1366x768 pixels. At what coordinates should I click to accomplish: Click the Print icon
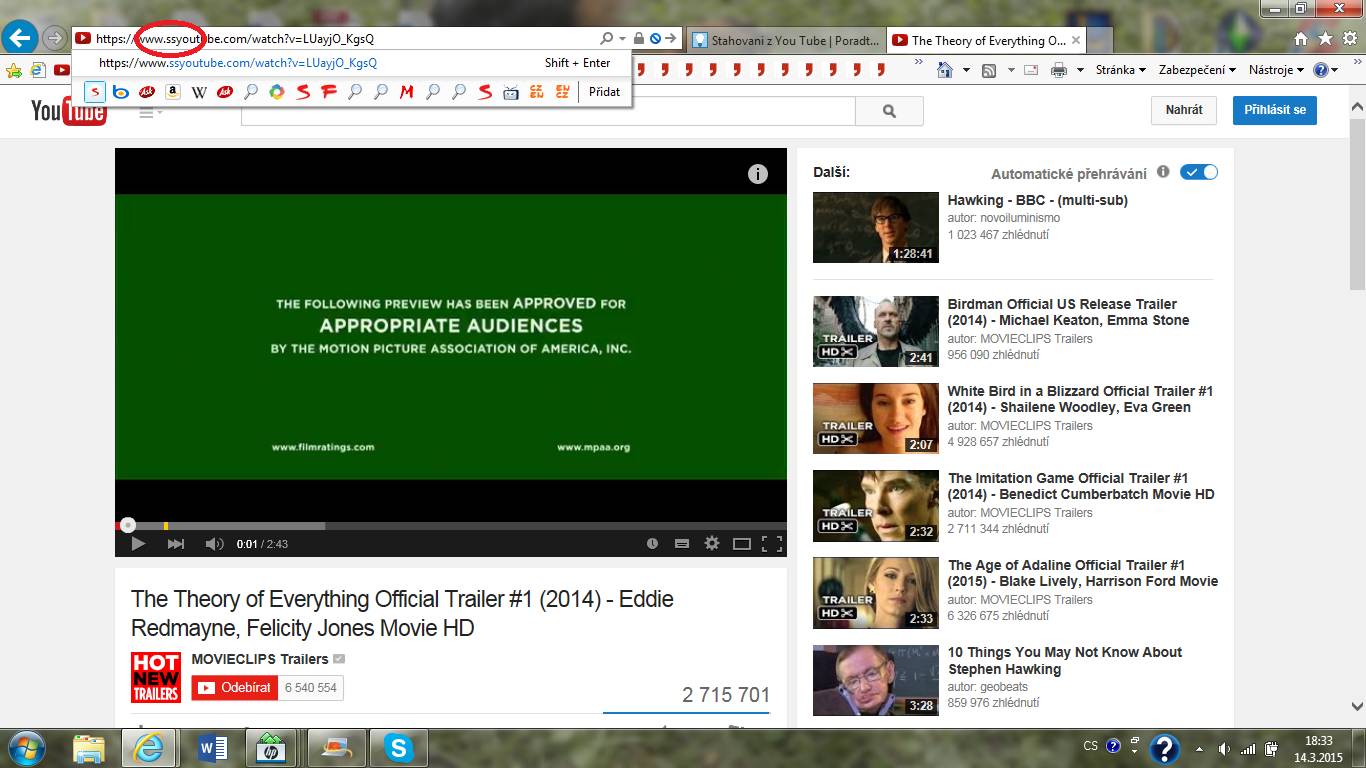point(1059,70)
